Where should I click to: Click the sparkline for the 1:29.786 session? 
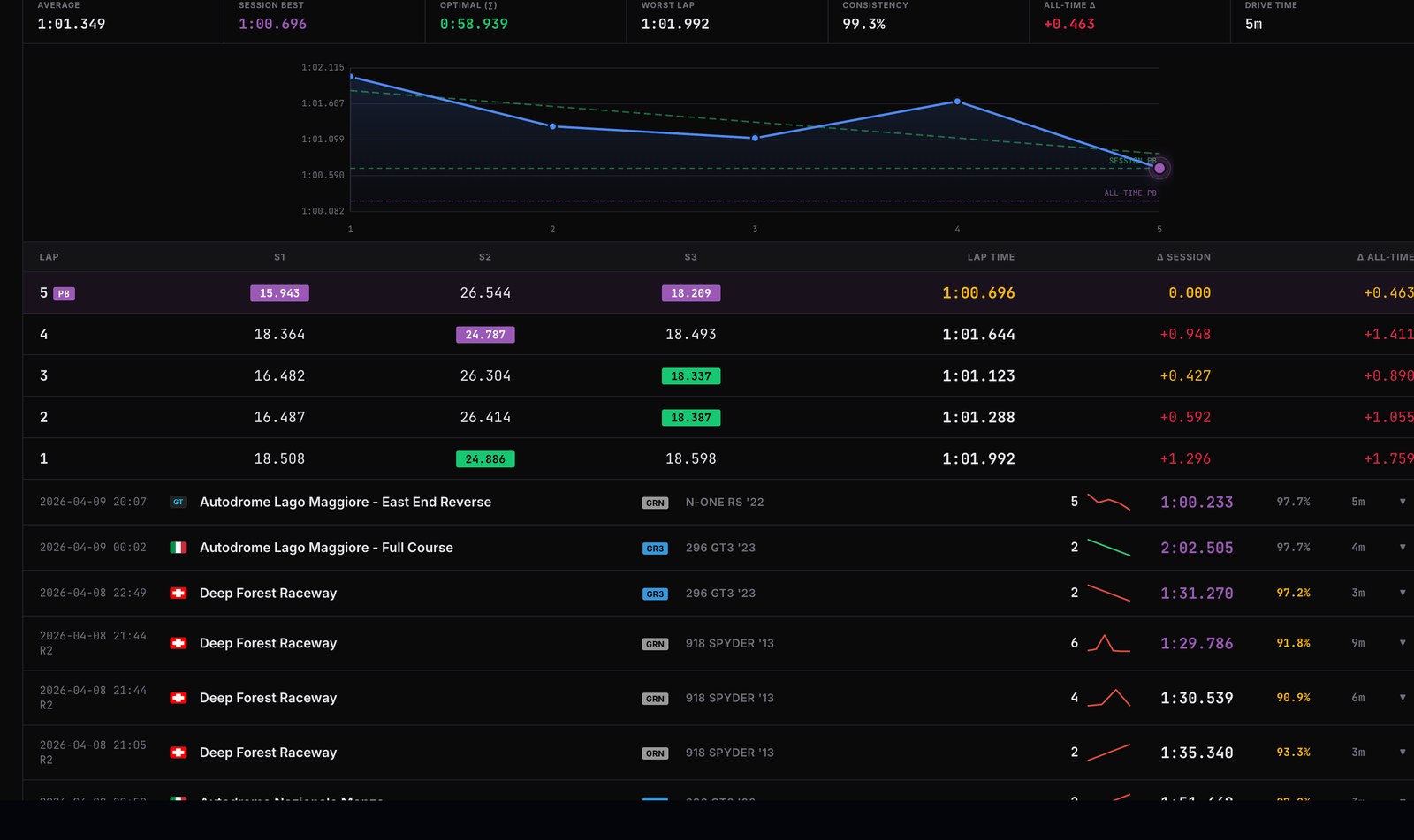[1108, 643]
